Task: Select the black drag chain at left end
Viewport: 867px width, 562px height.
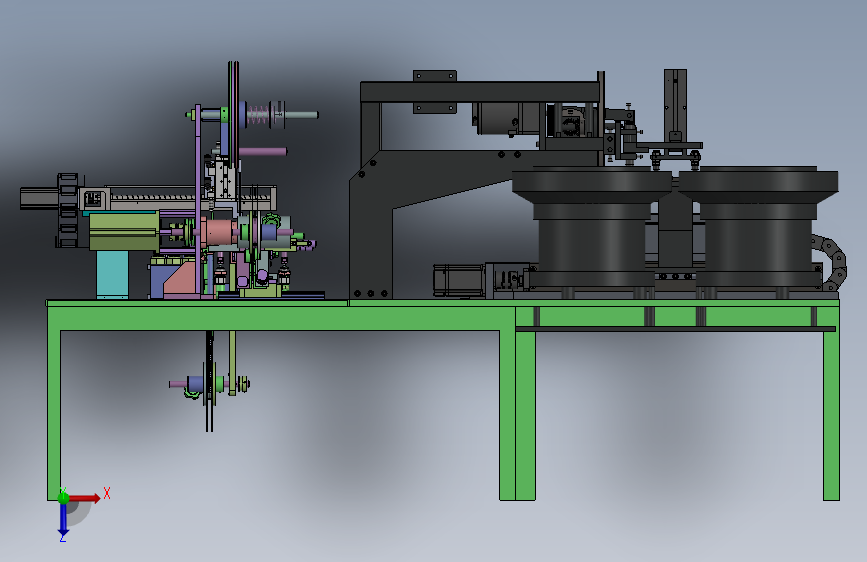Action: point(67,210)
